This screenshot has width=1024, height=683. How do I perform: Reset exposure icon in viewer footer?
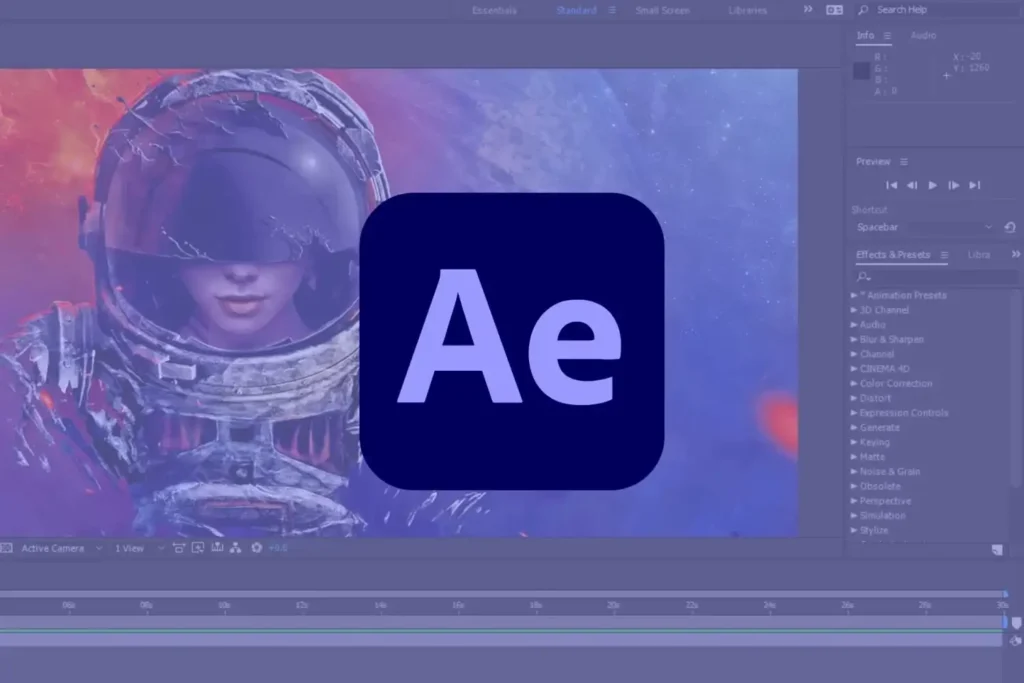[x=257, y=548]
